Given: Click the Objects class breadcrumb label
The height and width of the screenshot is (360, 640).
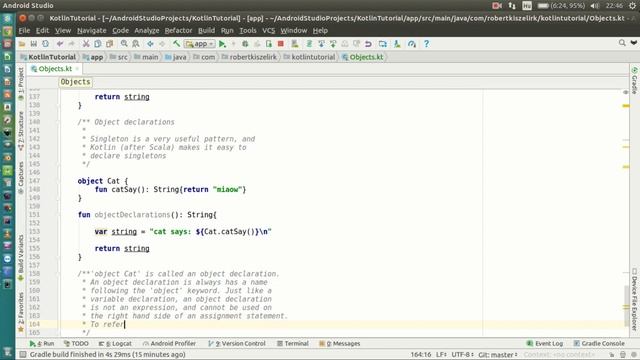Looking at the screenshot, I should (76, 82).
